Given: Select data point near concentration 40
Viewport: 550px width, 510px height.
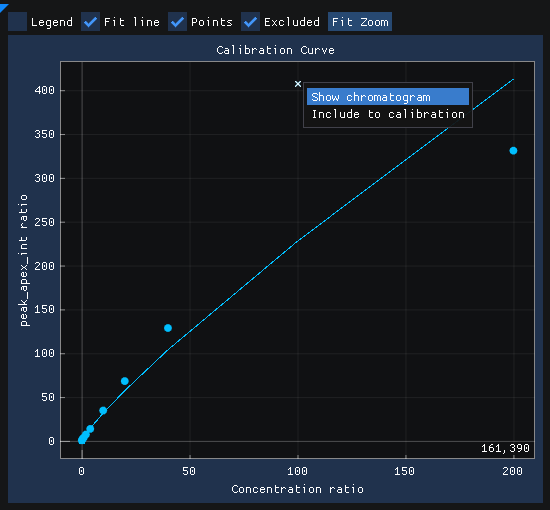Looking at the screenshot, I should point(168,328).
